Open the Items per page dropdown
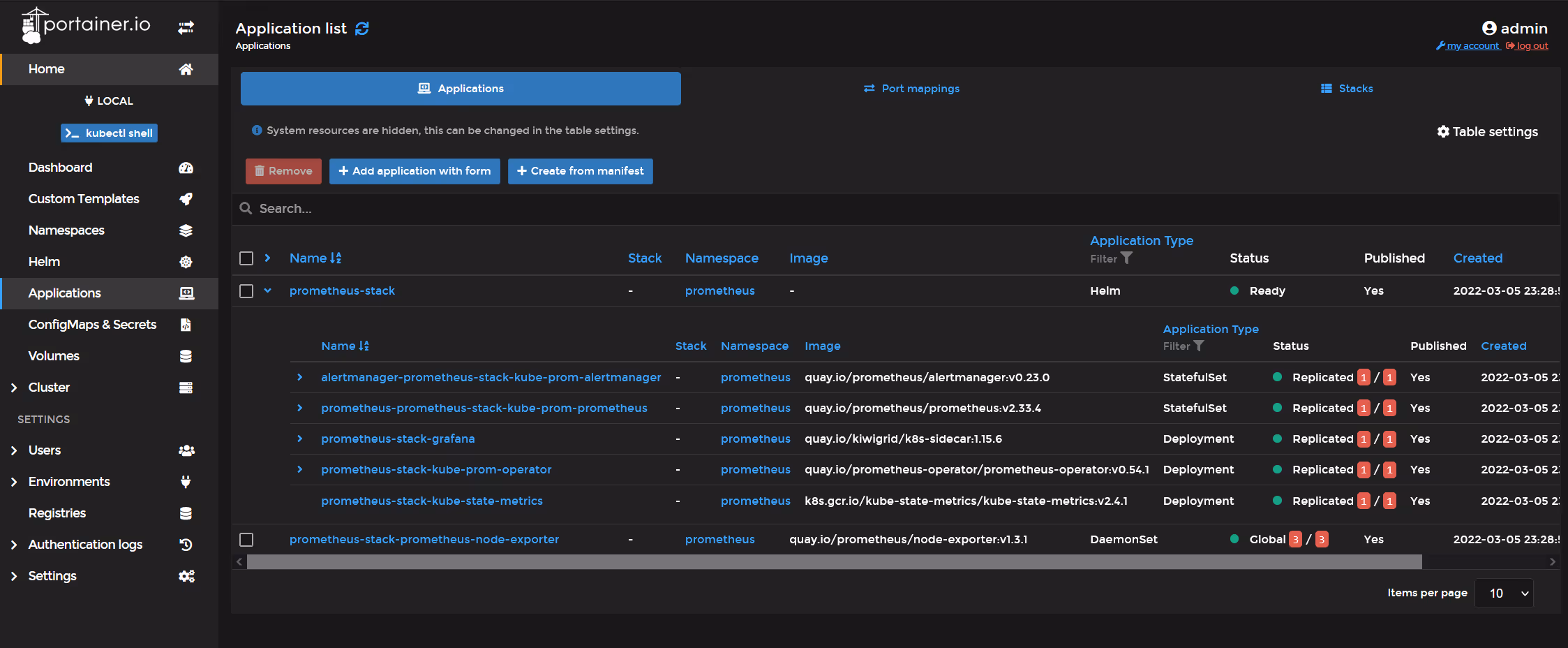Viewport: 1568px width, 648px height. pos(1504,593)
